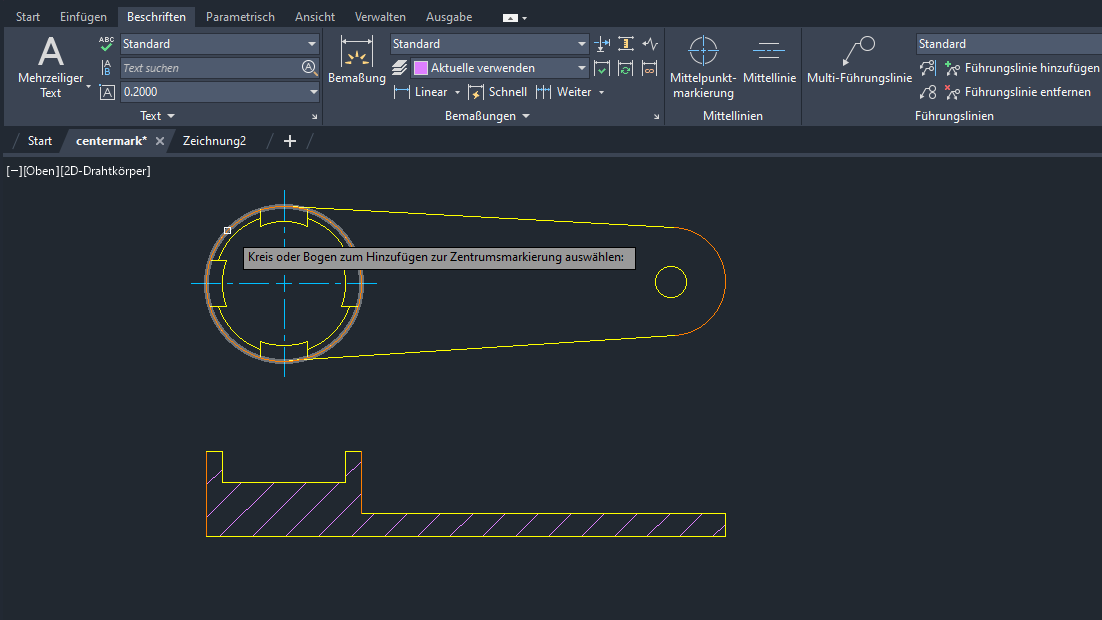Switch to the Parametrisch ribbon tab
This screenshot has height=620, width=1102.
coord(240,17)
